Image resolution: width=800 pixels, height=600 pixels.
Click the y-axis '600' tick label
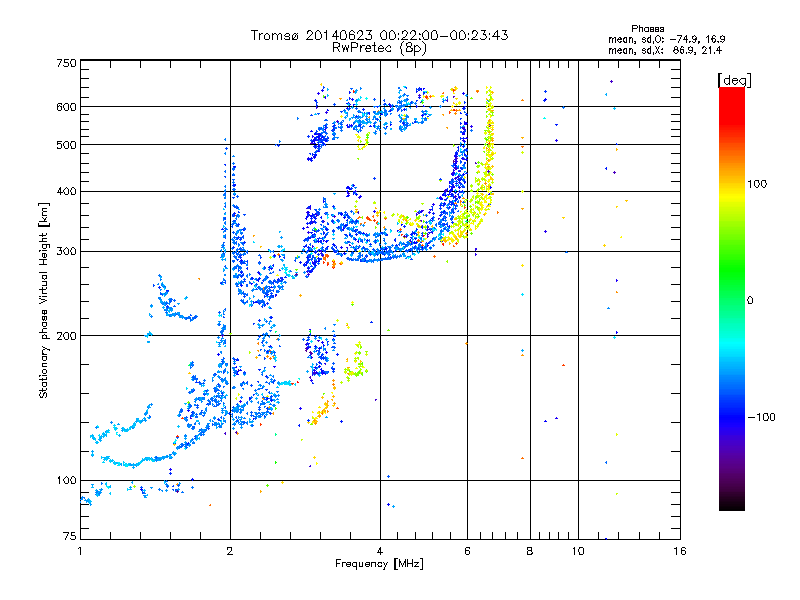[66, 107]
